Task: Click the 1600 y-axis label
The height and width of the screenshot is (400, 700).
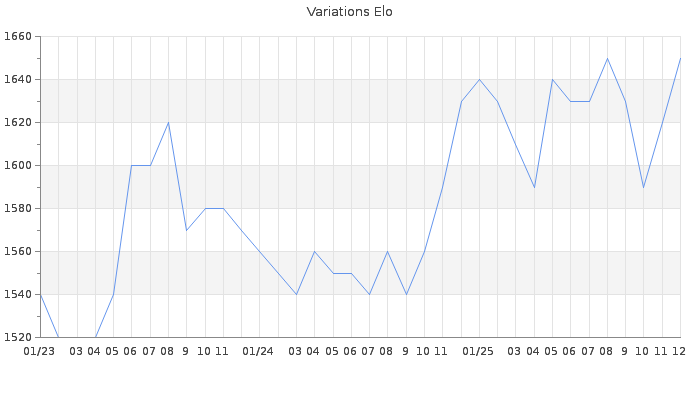Action: 18,165
